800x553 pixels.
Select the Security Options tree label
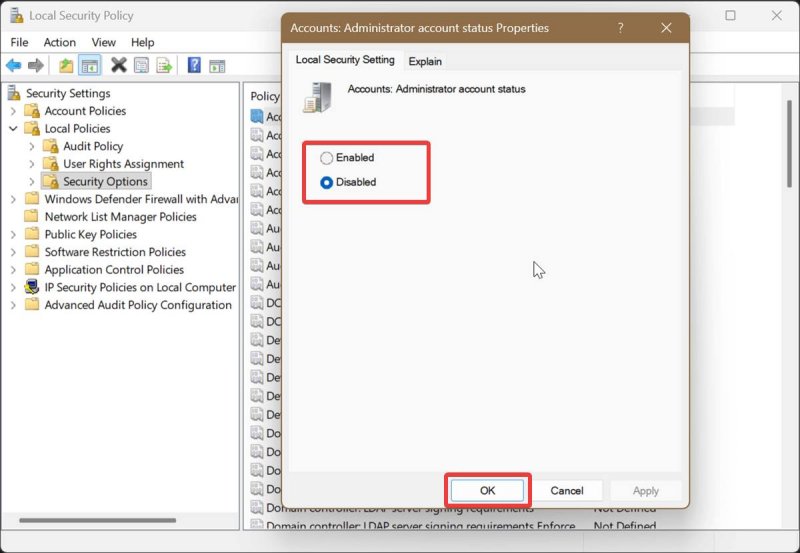[x=105, y=181]
